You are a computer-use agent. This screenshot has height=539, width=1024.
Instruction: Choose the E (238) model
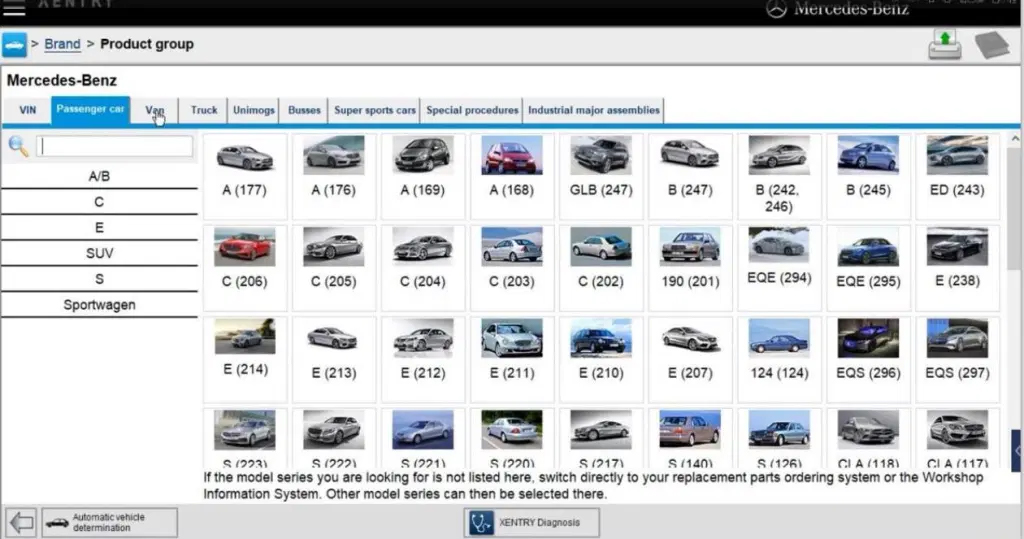957,267
